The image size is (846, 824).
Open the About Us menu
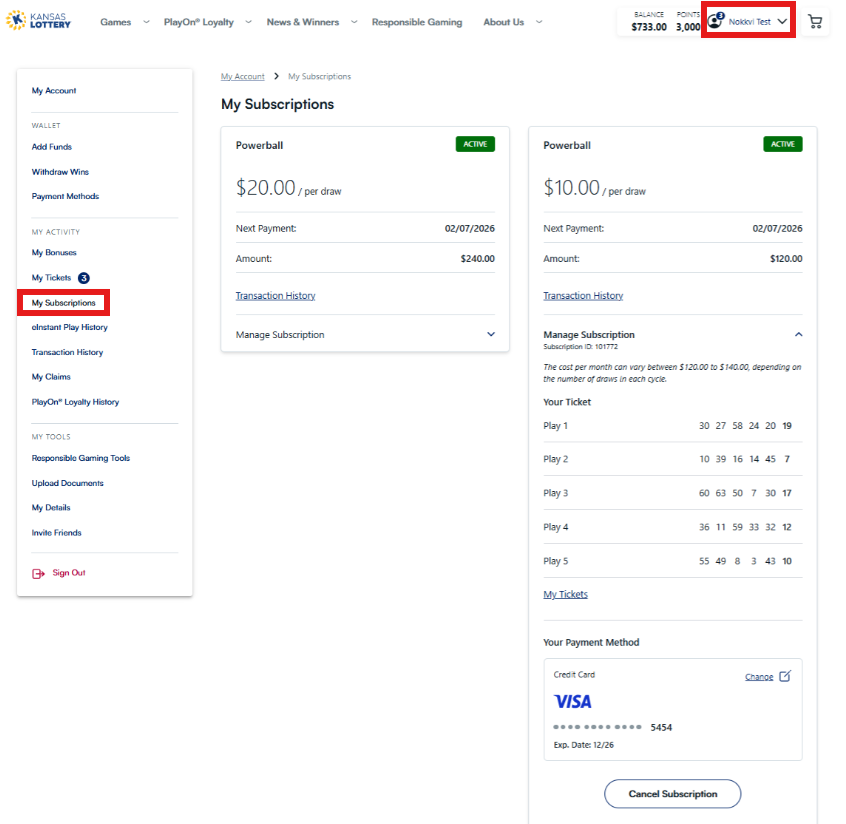(503, 22)
